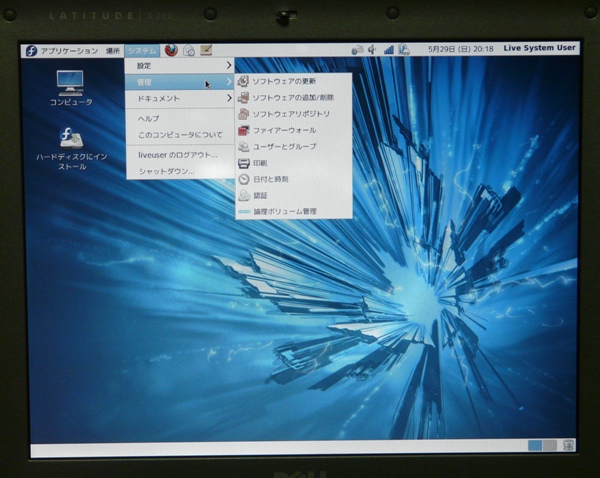Viewport: 600px width, 478px height.
Task: Select ファイアーウォール (Firewall) in the submenu
Action: [284, 130]
